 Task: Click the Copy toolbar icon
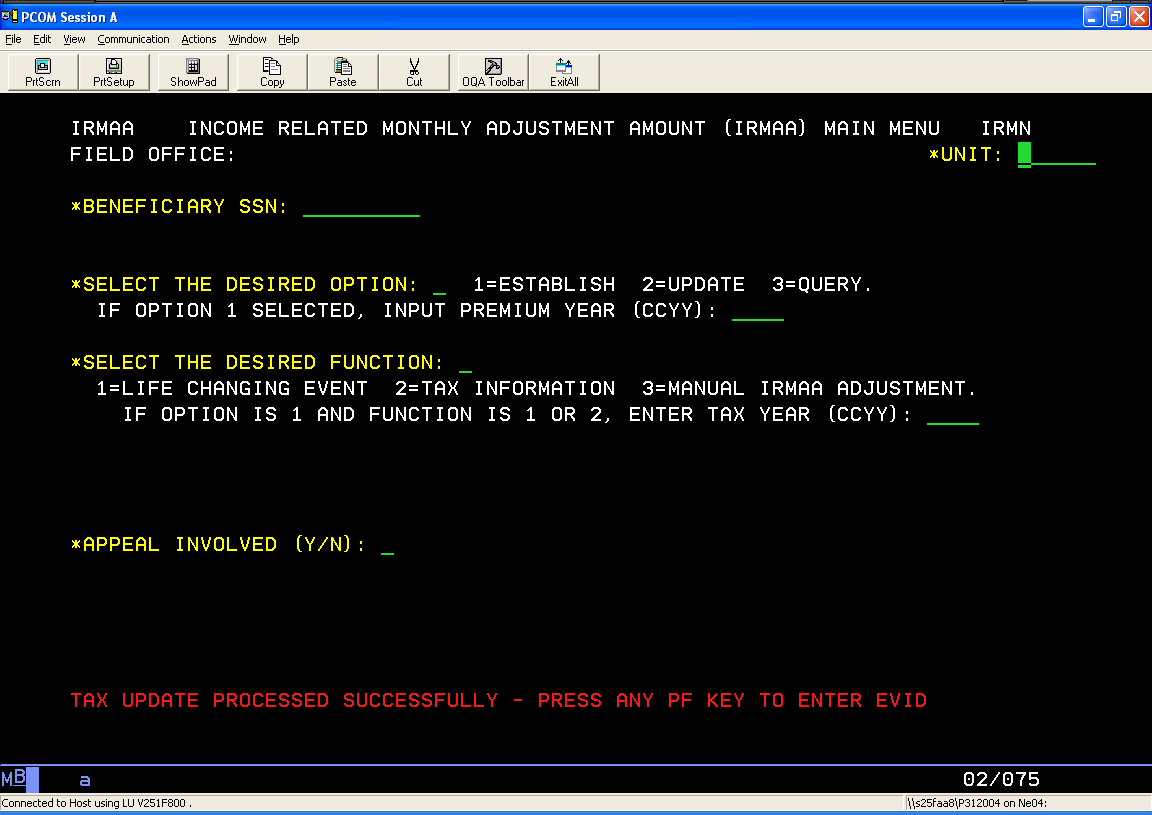click(x=272, y=72)
